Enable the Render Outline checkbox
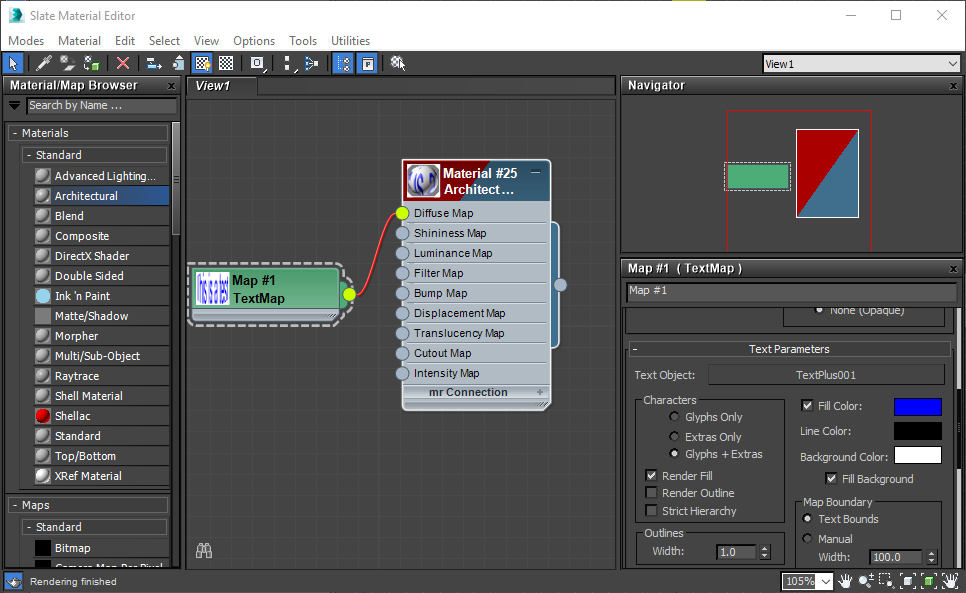Image resolution: width=966 pixels, height=593 pixels. click(x=653, y=493)
